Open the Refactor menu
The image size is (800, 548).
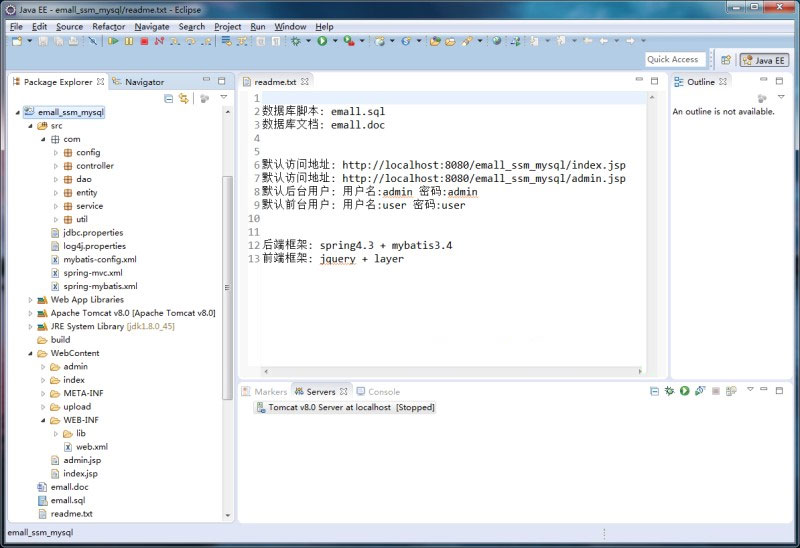pyautogui.click(x=108, y=26)
